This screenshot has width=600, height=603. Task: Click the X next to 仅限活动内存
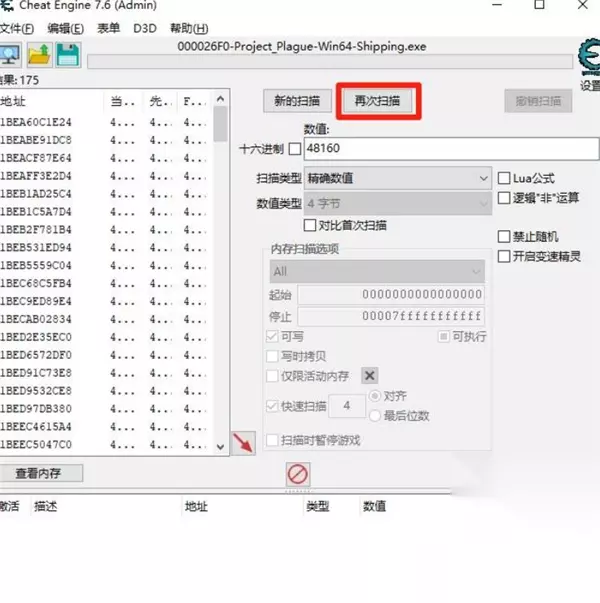(x=370, y=375)
